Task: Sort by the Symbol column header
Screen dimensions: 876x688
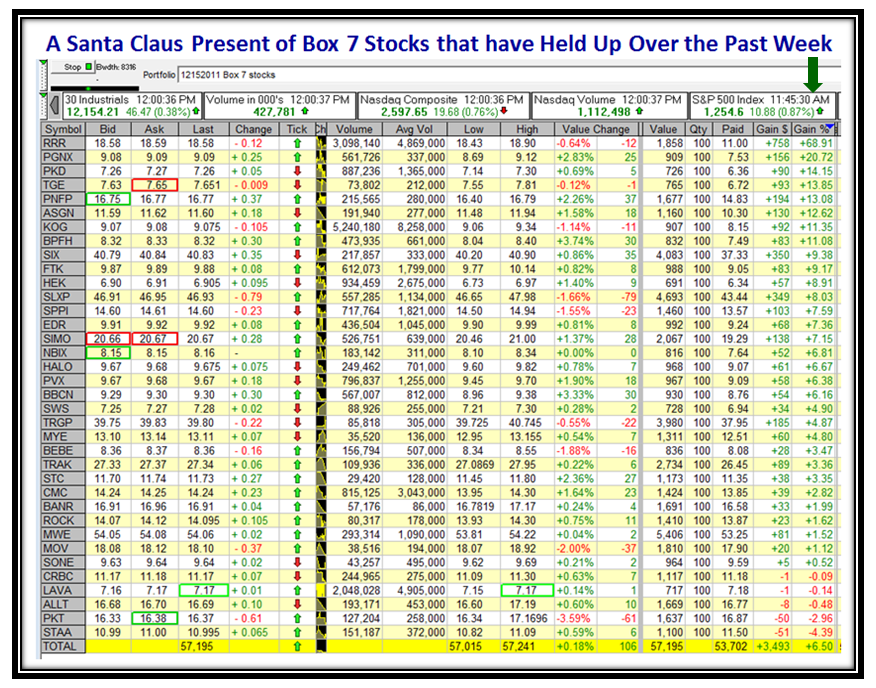Action: pos(63,129)
